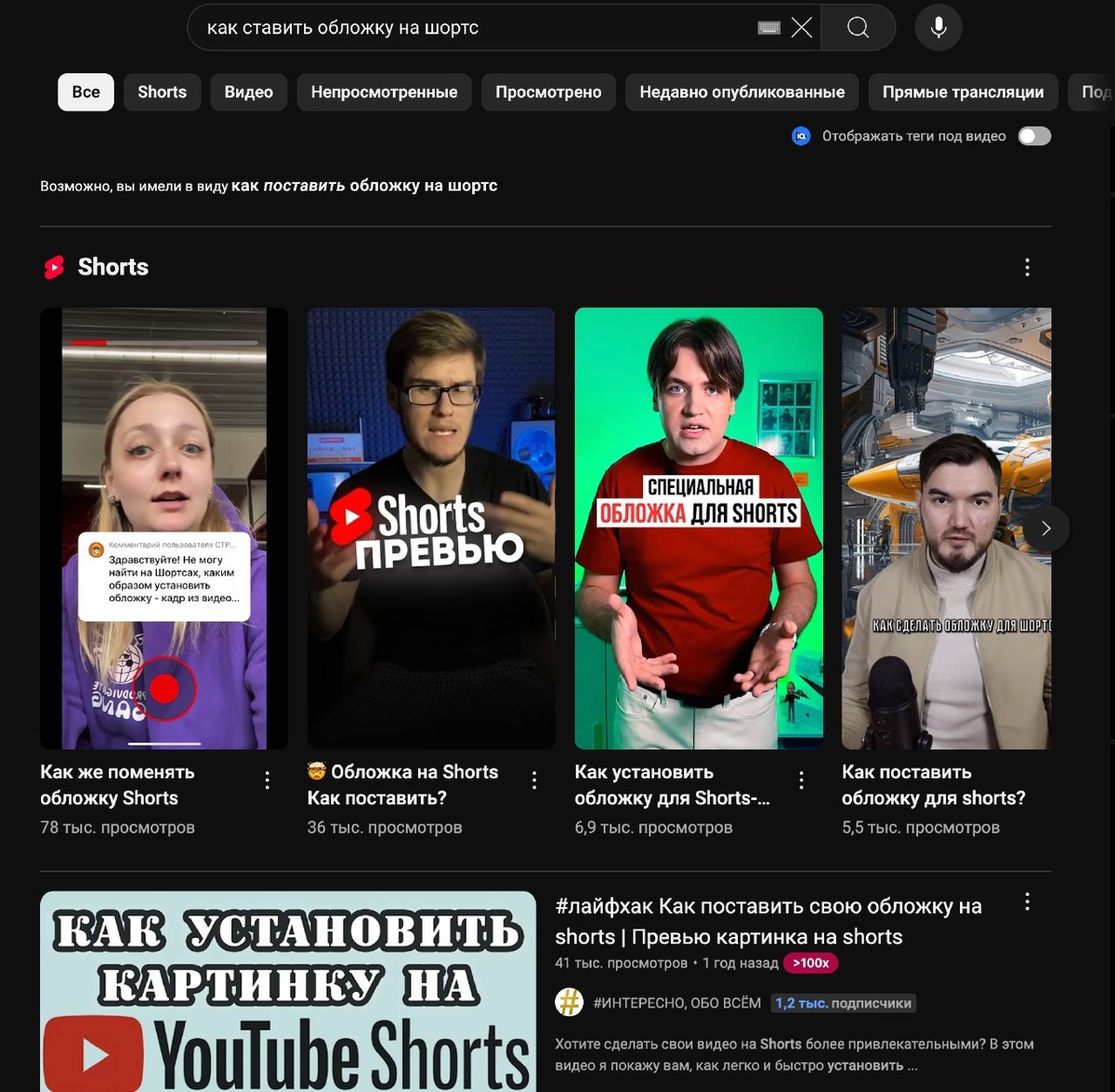The width and height of the screenshot is (1115, 1092).
Task: Select the 'Видео' filter chip
Action: click(x=248, y=92)
